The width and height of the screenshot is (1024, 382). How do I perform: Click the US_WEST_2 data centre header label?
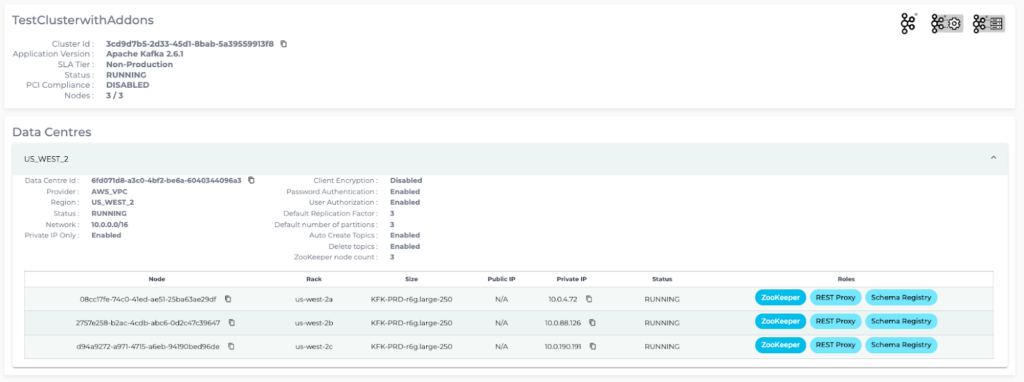coord(46,159)
